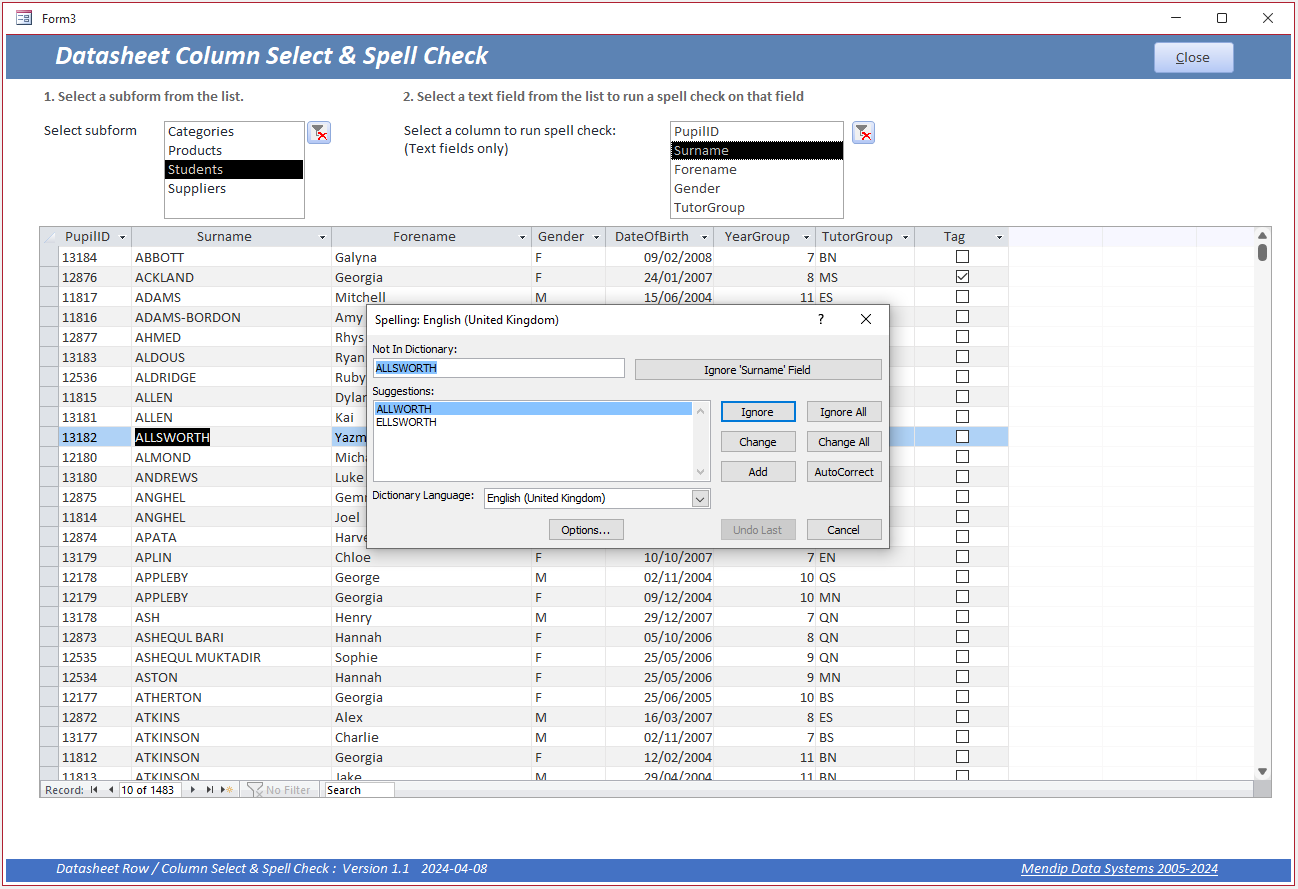Click Form3 window icon in title bar
The width and height of the screenshot is (1298, 889).
pyautogui.click(x=24, y=18)
